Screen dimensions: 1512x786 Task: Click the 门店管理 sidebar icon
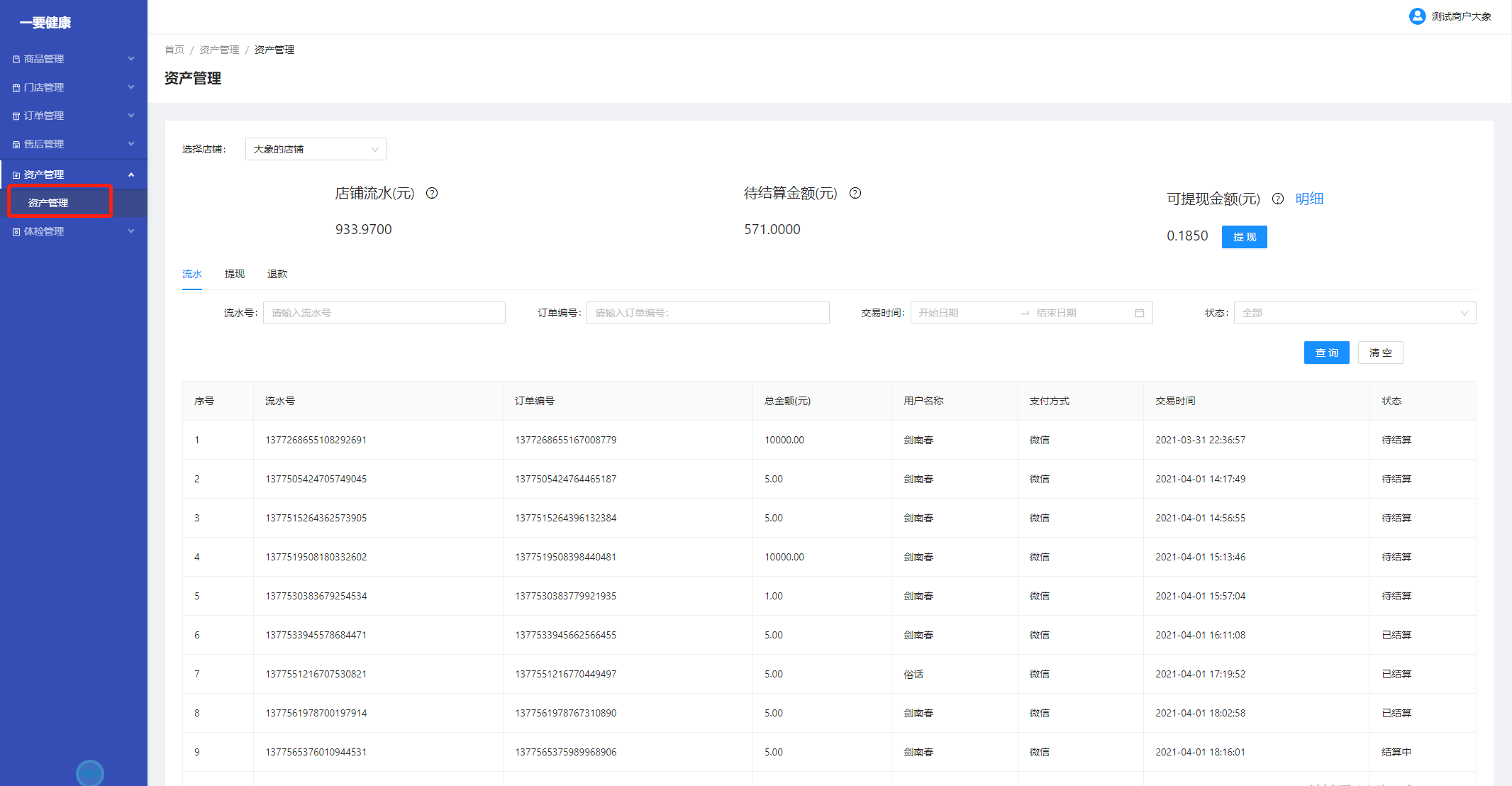click(x=16, y=88)
